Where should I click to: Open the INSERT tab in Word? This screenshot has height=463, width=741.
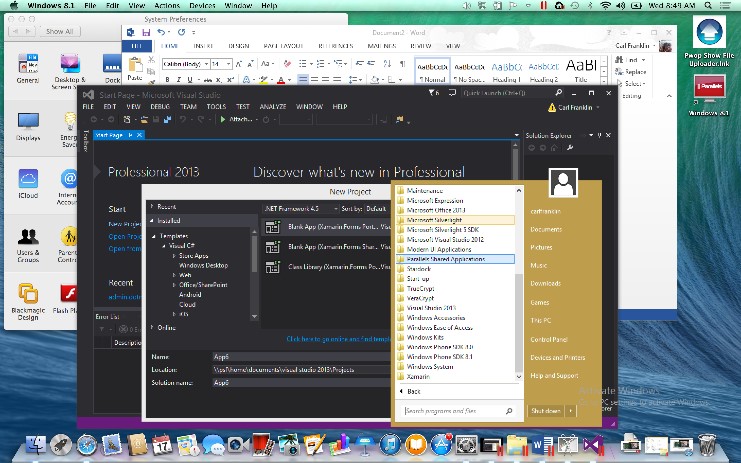(x=203, y=46)
